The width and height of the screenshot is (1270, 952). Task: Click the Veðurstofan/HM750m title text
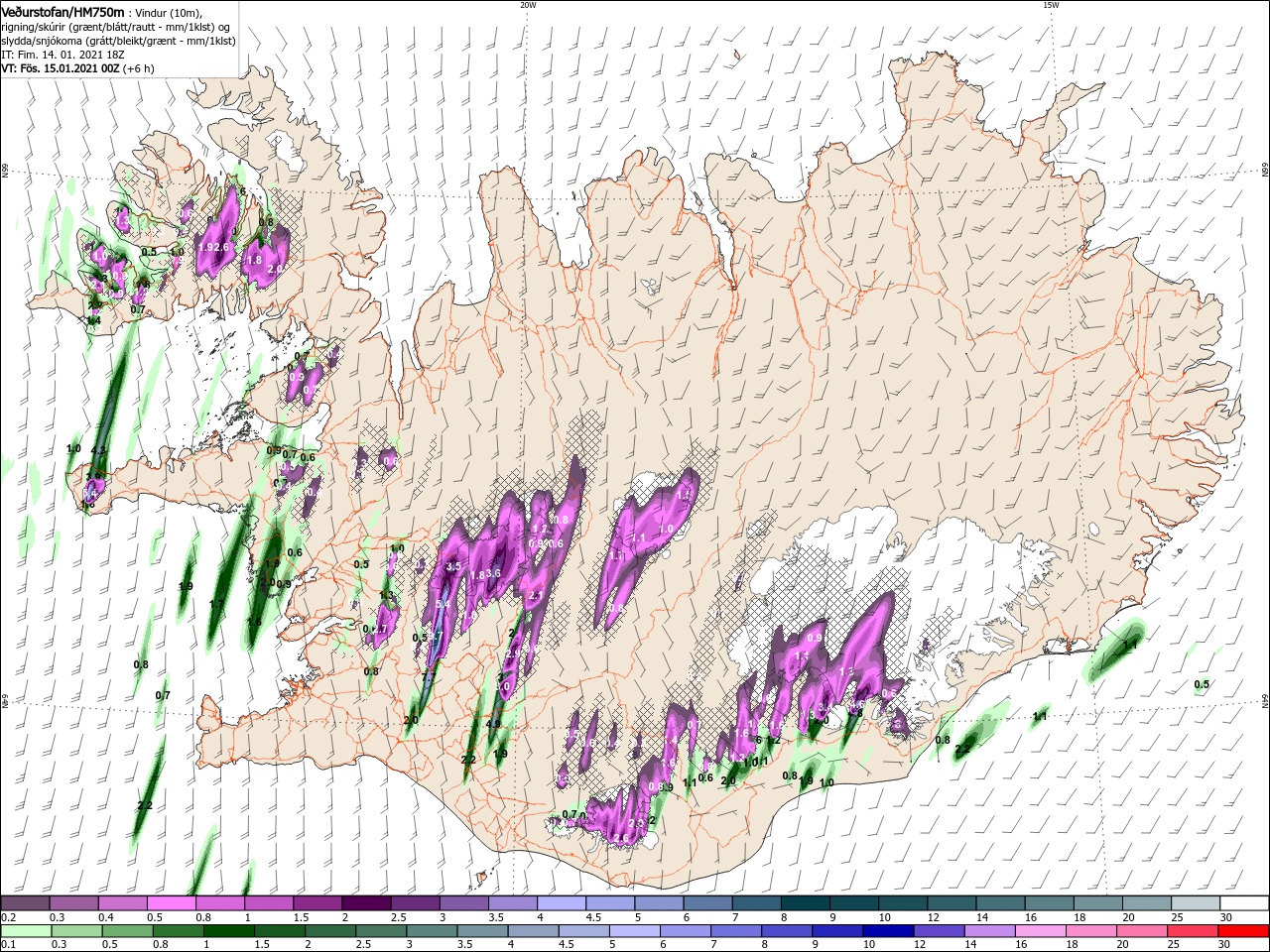[x=63, y=12]
